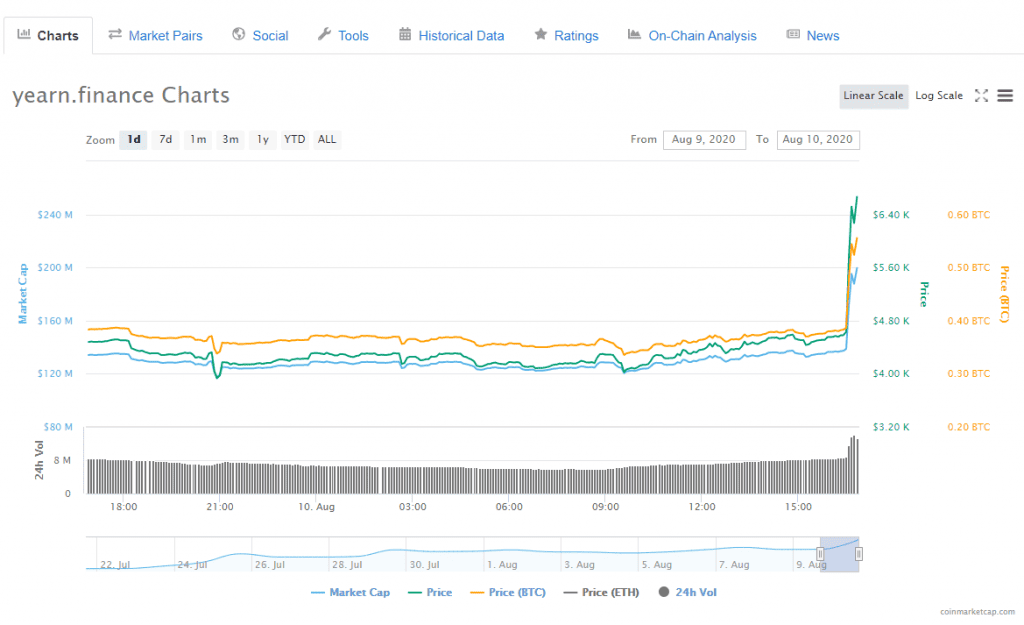Open the Charts tab
This screenshot has width=1024, height=625.
[x=48, y=35]
